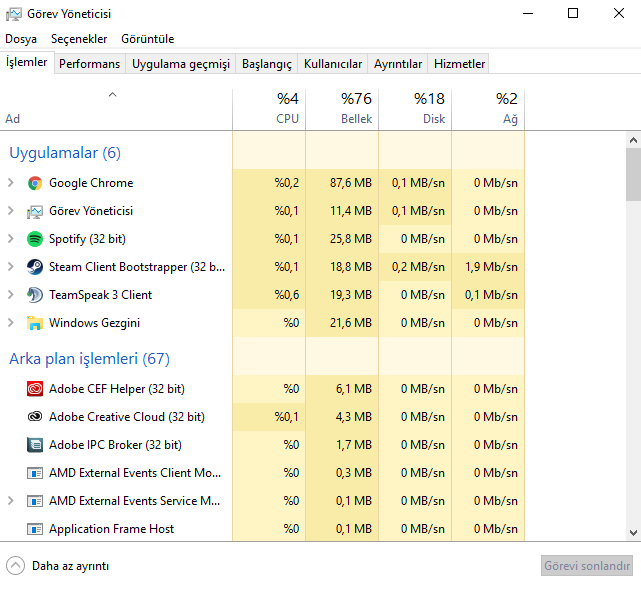Click the 11,4 MB memory value for Görev Yöneticisi
The image size is (641, 590).
[x=351, y=211]
